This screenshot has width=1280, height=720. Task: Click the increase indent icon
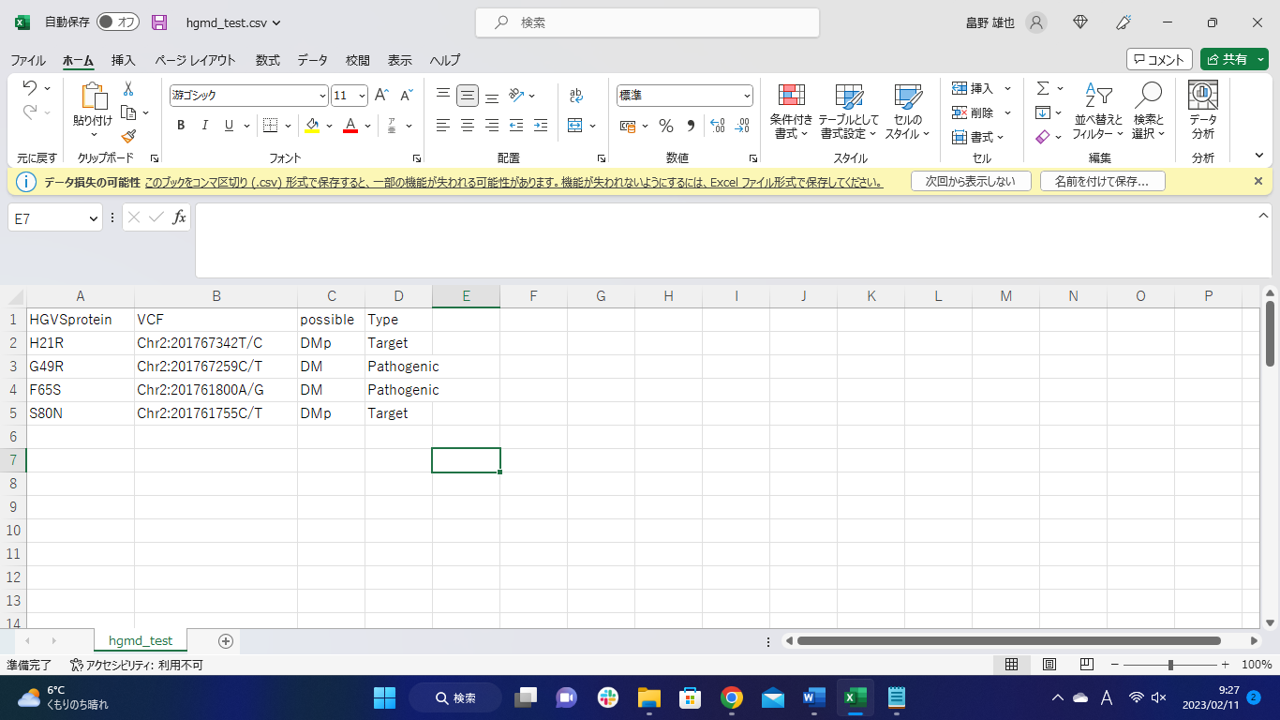coord(541,126)
